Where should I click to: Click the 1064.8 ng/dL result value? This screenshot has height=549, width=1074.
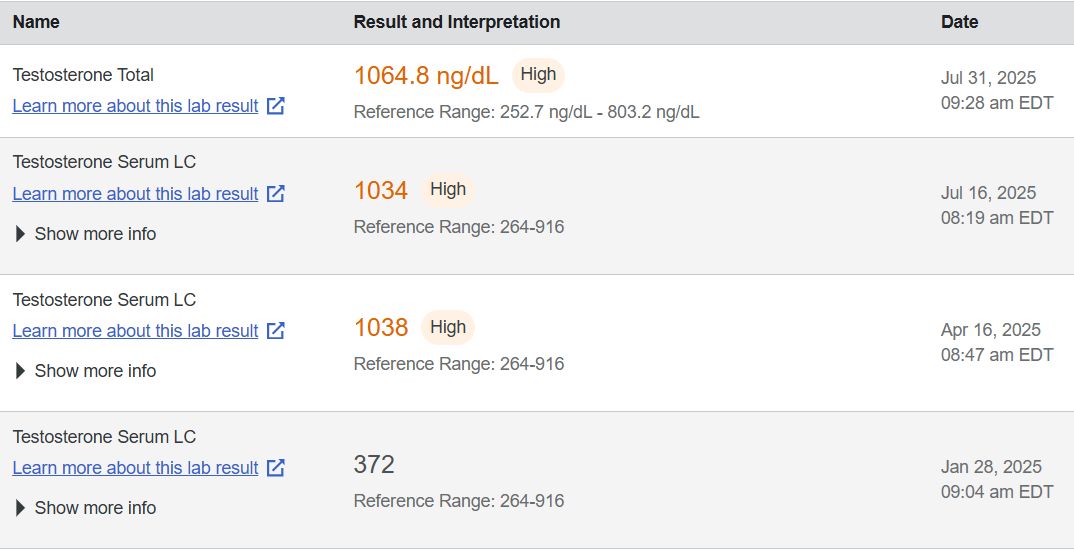pos(426,76)
